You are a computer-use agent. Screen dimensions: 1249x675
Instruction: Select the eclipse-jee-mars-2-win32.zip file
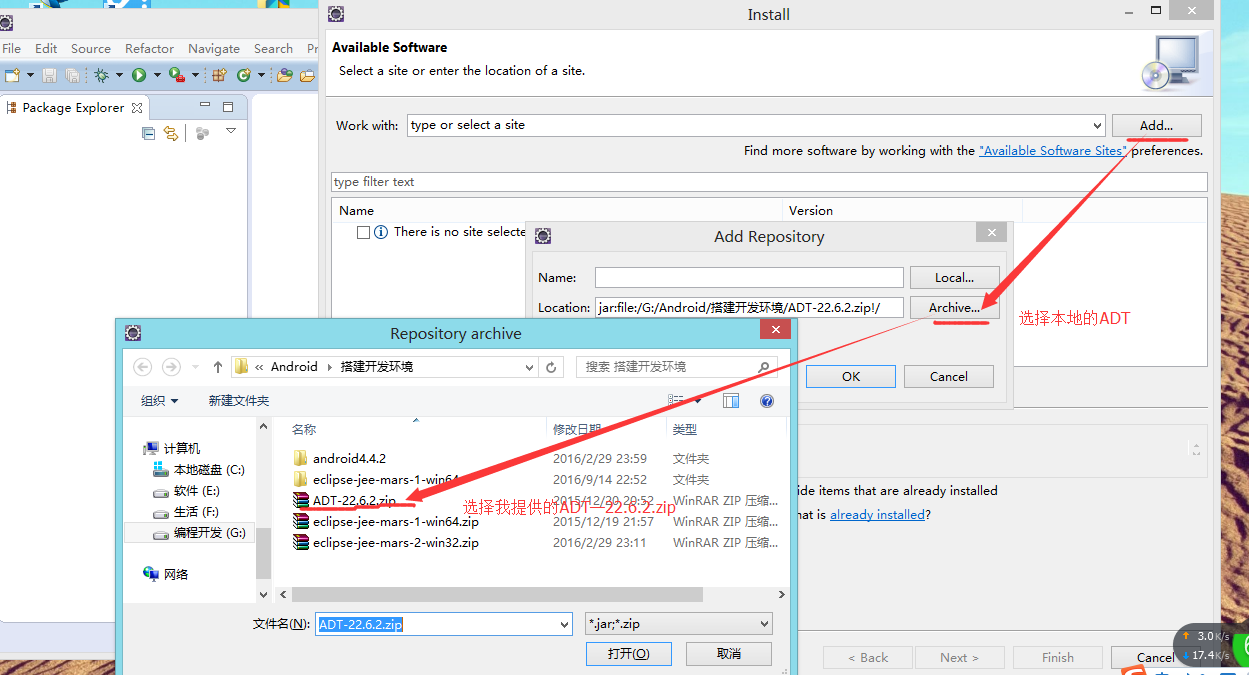pos(386,542)
